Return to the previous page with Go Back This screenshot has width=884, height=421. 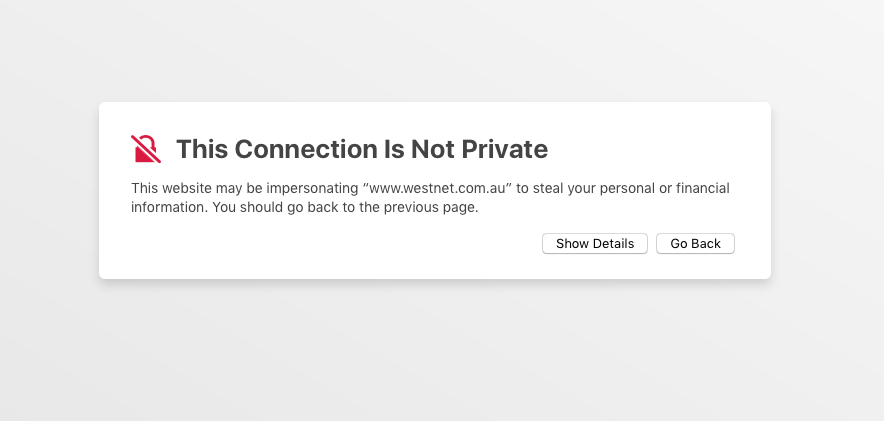click(x=695, y=244)
